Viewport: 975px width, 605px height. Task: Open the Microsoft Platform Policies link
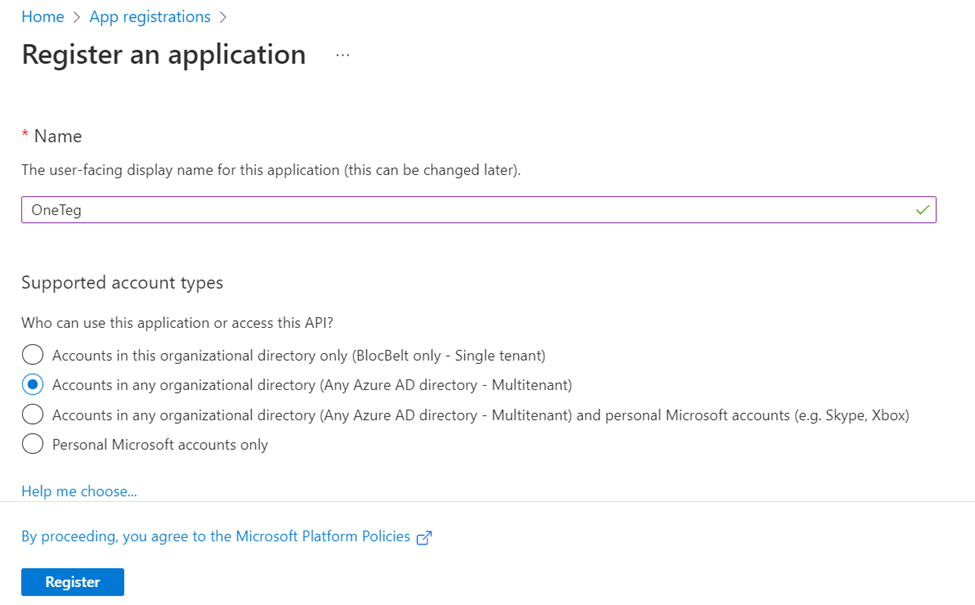(216, 537)
